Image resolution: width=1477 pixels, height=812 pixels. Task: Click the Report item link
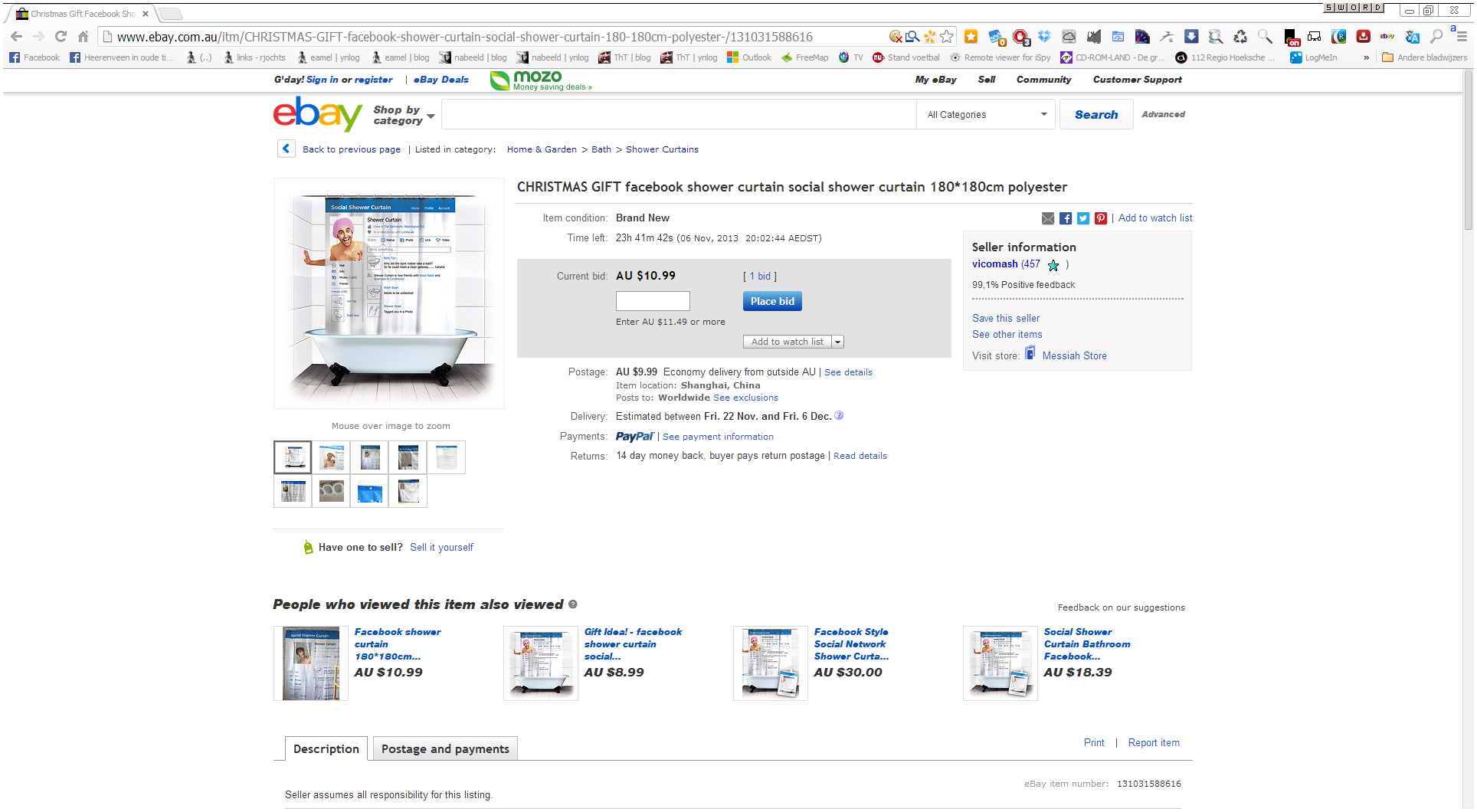1154,743
